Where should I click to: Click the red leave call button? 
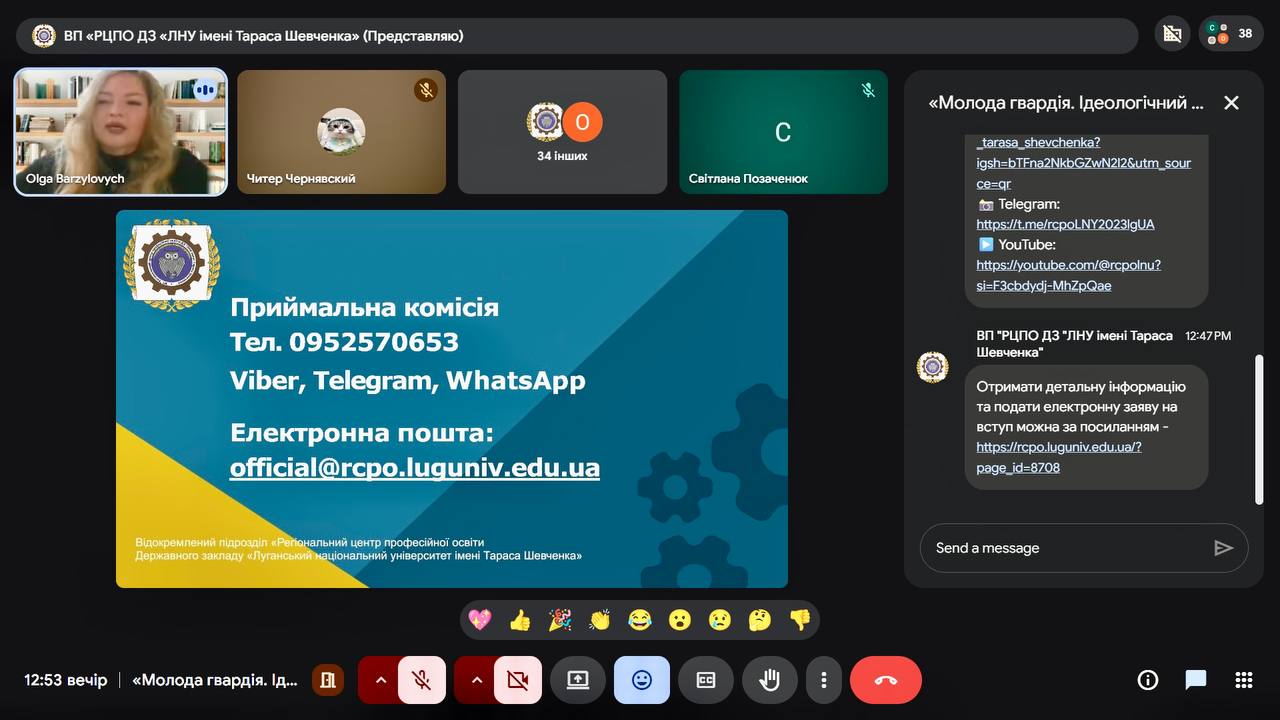click(885, 680)
